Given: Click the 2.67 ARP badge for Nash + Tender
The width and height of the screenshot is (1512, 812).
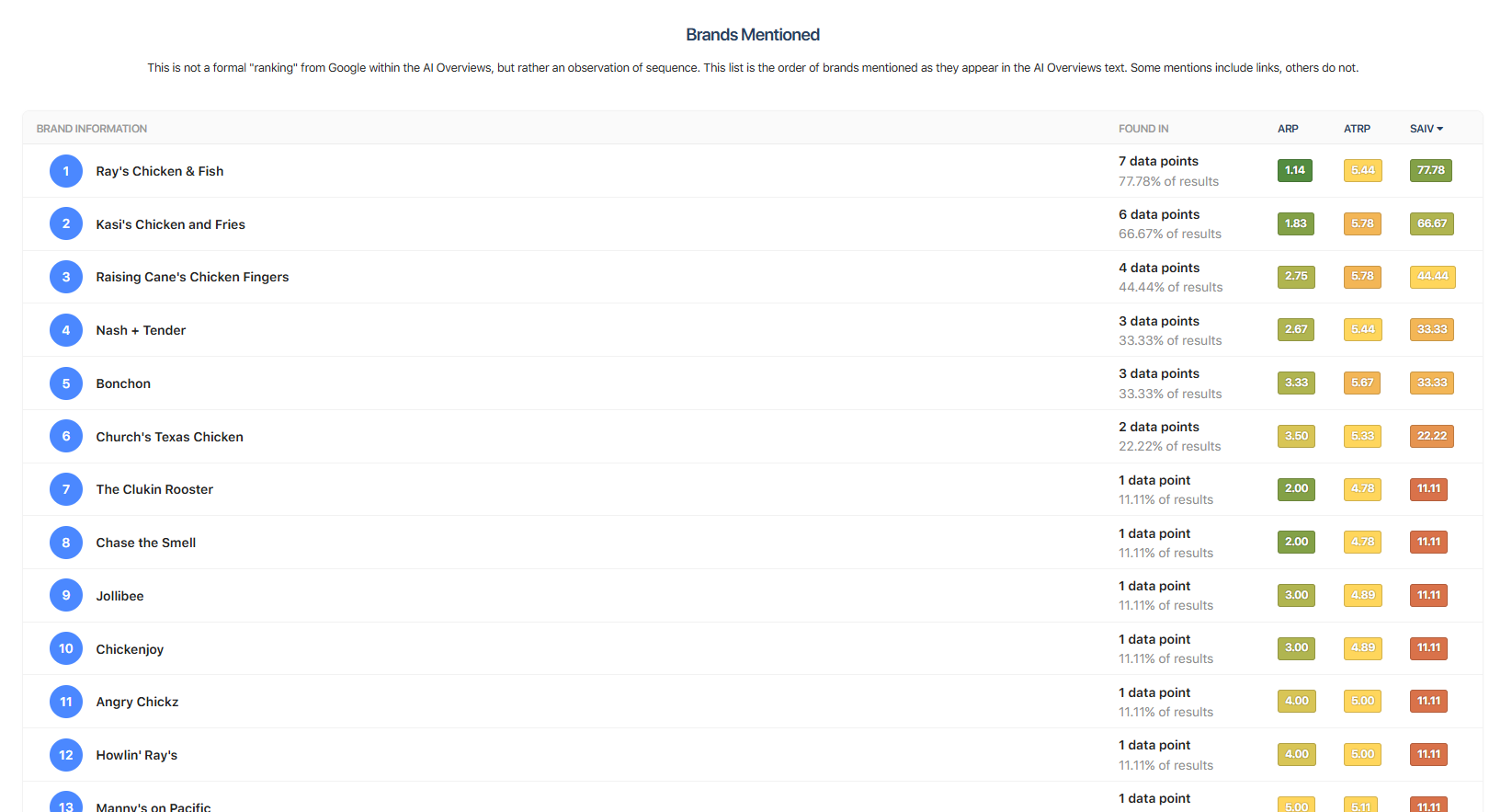Looking at the screenshot, I should click(x=1296, y=329).
